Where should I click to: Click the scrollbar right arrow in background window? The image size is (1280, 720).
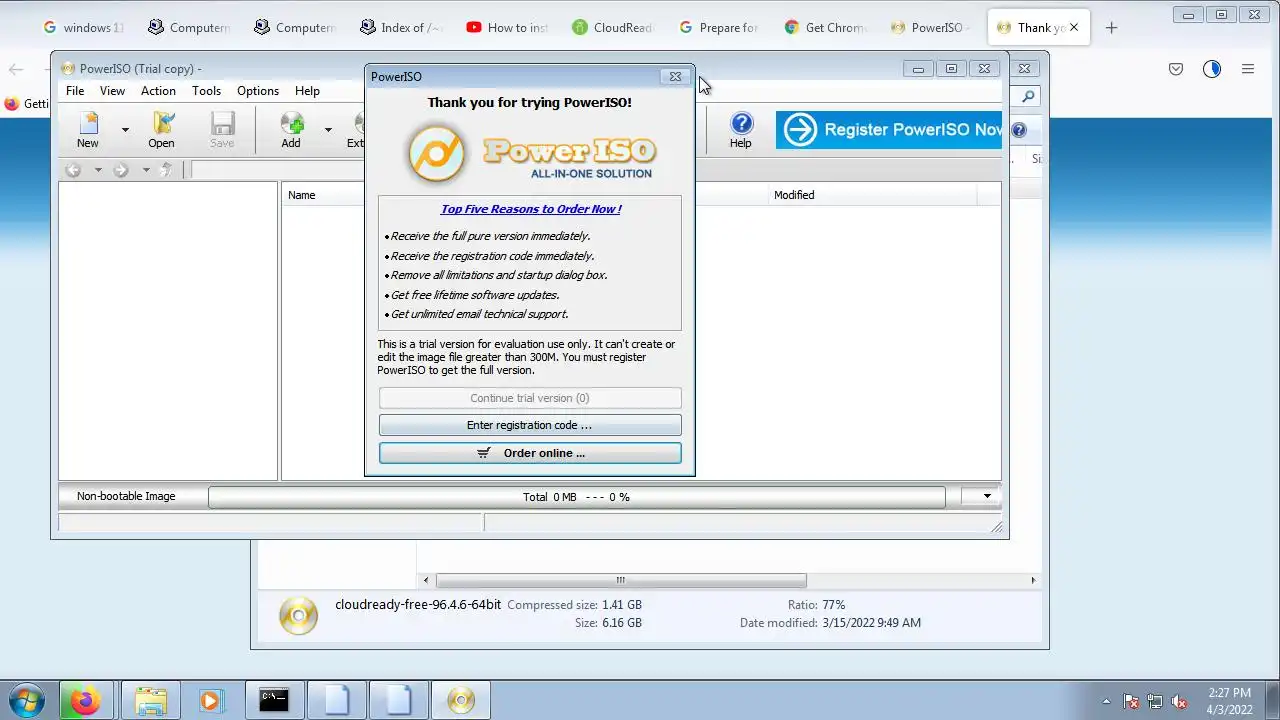1033,580
